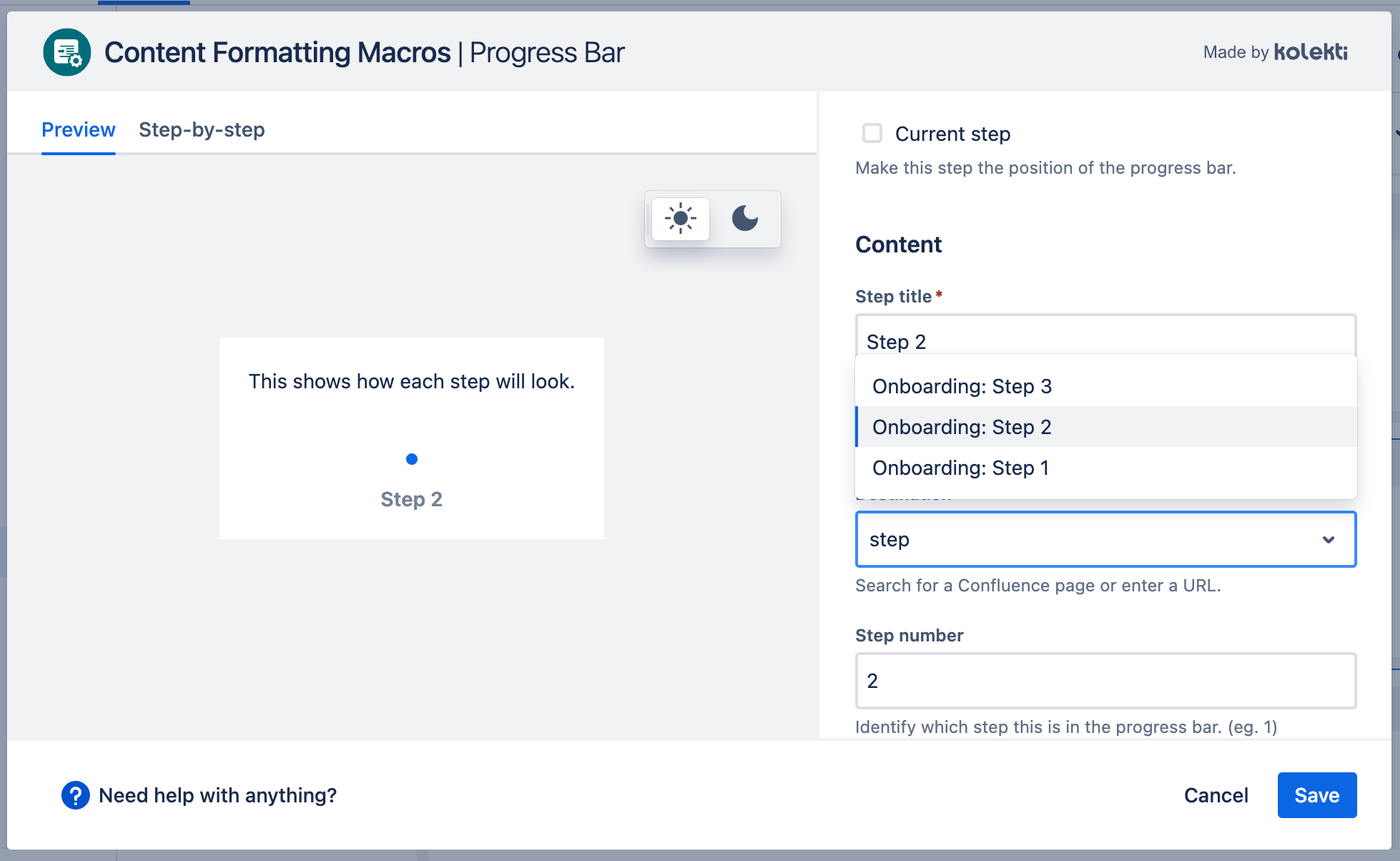Switch preview to dark mode moon icon
The height and width of the screenshot is (861, 1400).
pyautogui.click(x=745, y=219)
